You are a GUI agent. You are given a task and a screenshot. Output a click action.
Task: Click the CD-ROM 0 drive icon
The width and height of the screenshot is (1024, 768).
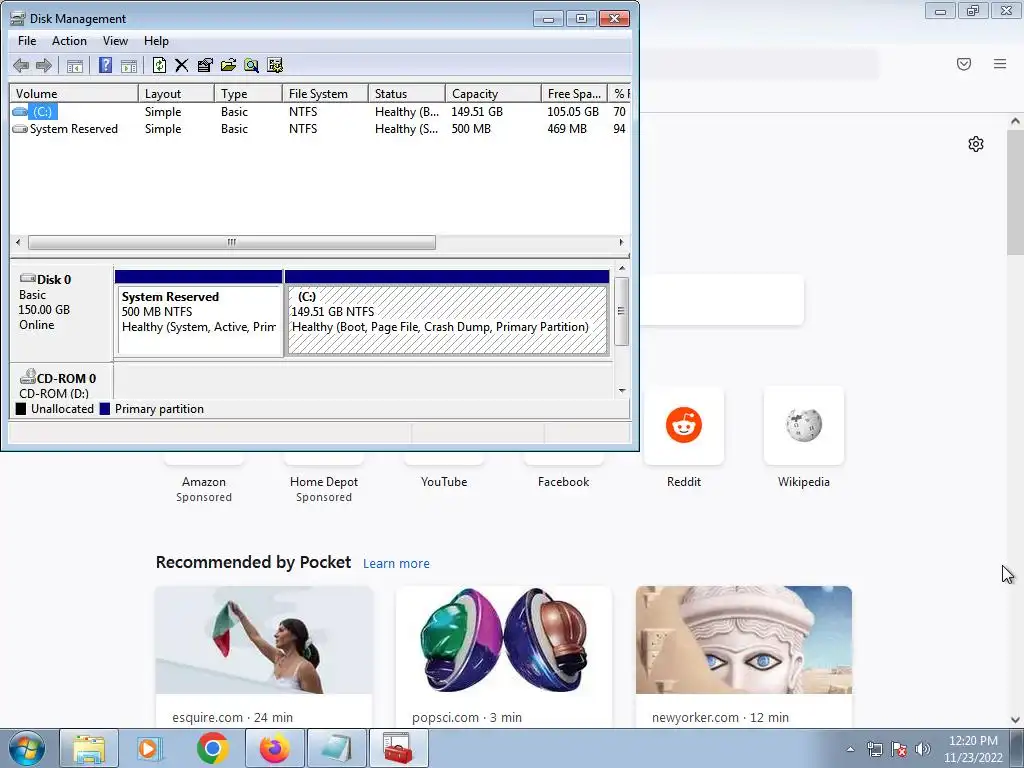point(27,377)
